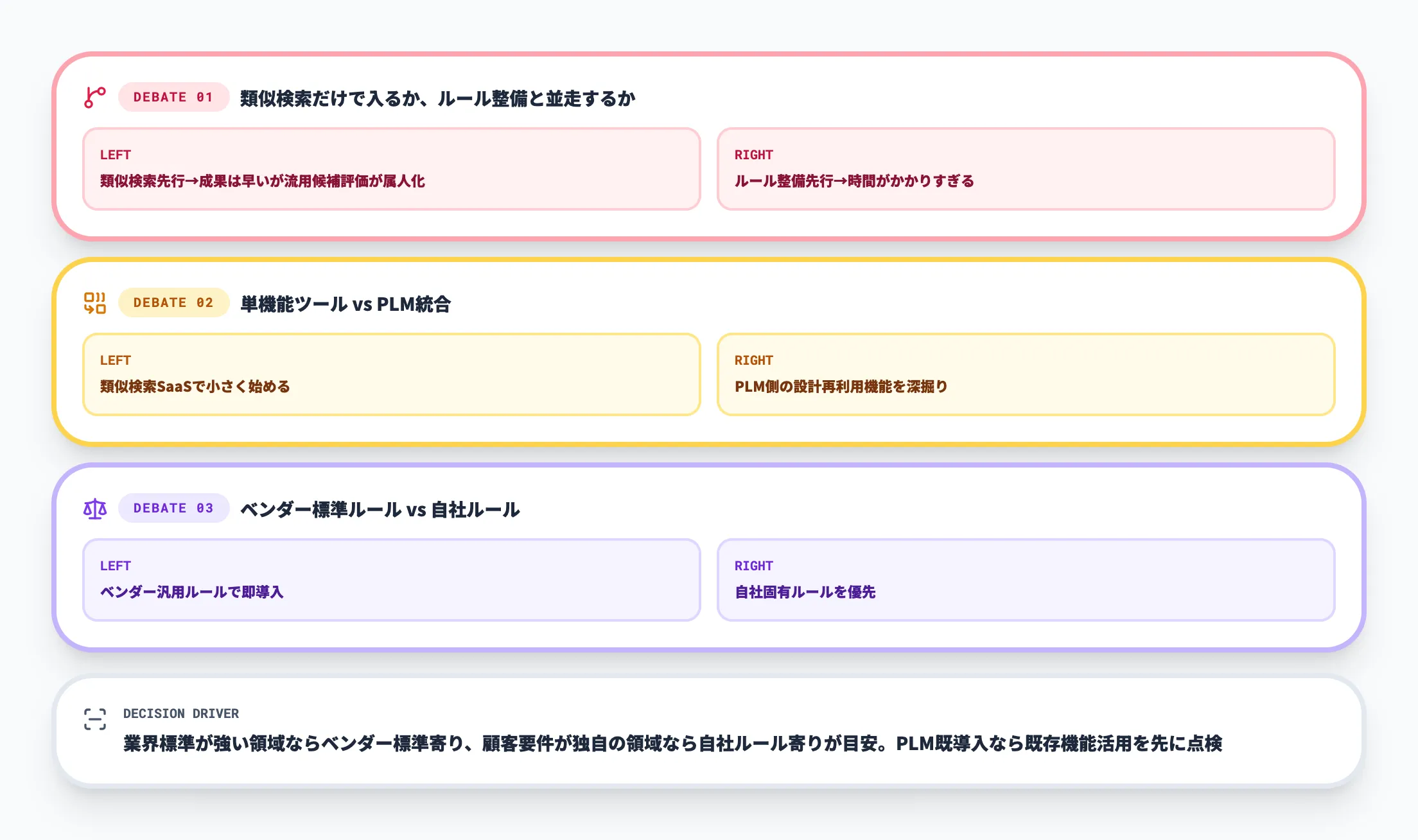Select the RIGHT card ルール整備先行 in Debate 01
Viewport: 1418px width, 840px height.
pos(1028,169)
